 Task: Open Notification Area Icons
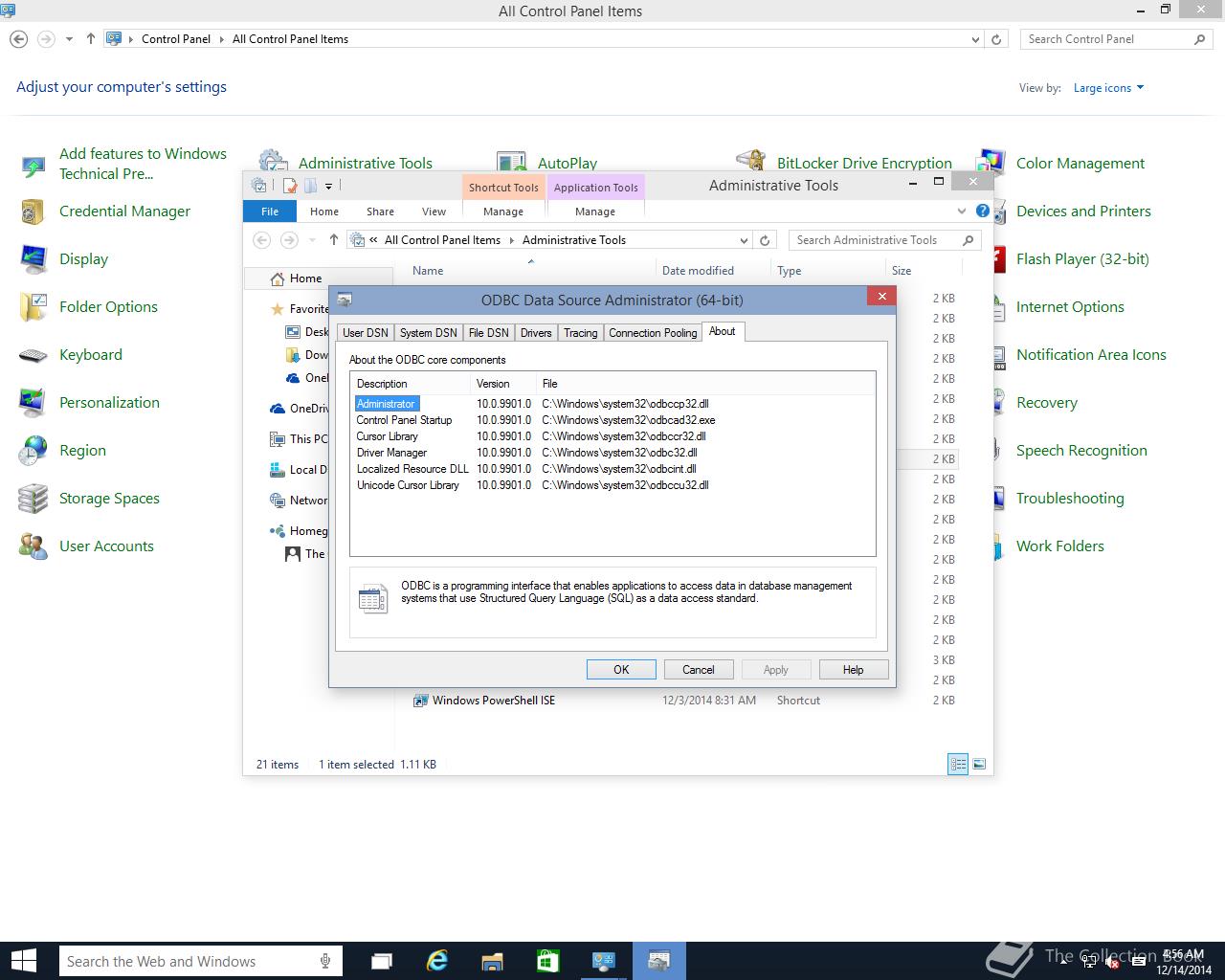click(x=1091, y=355)
